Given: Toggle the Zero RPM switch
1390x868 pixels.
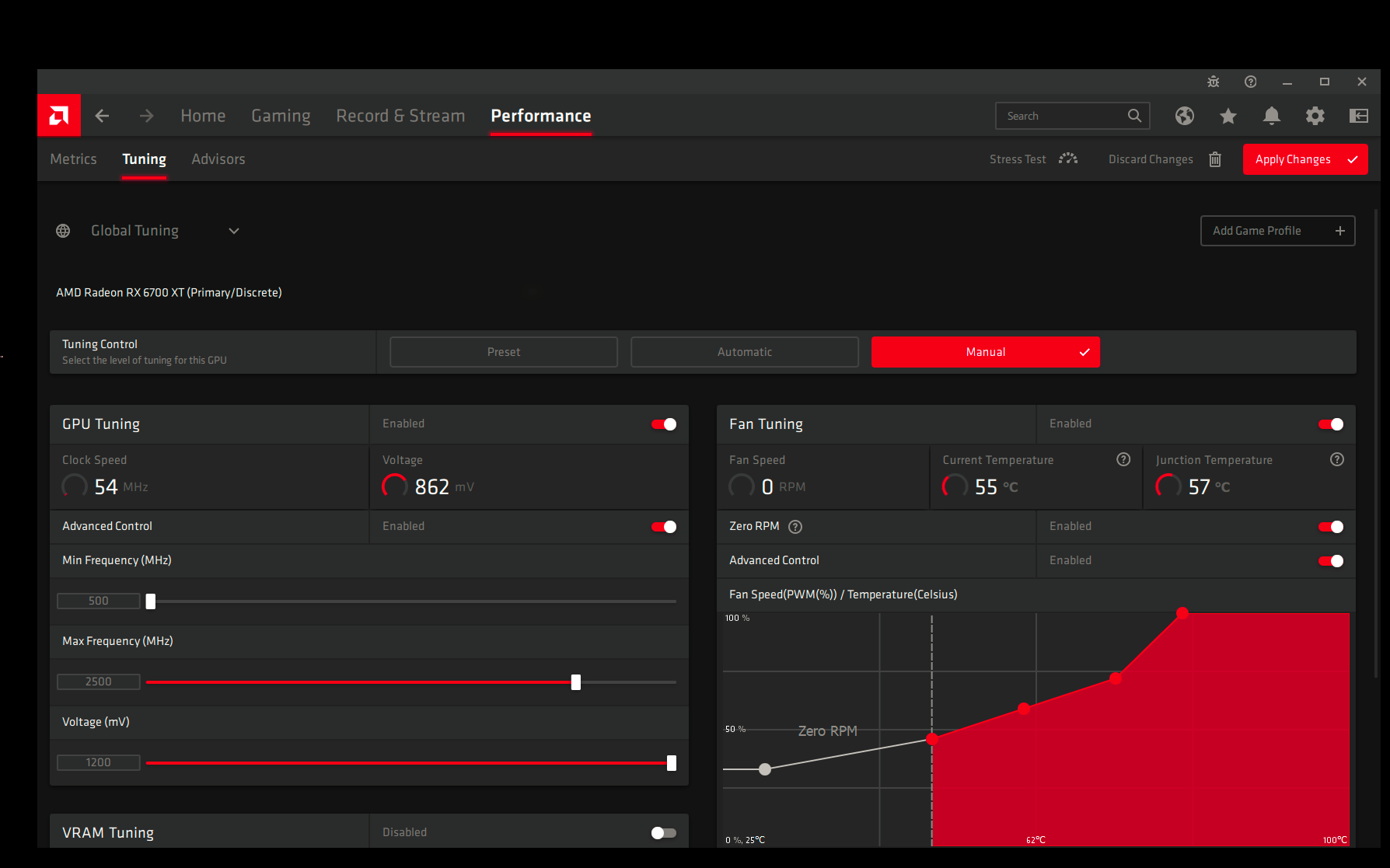Looking at the screenshot, I should click(x=1331, y=527).
